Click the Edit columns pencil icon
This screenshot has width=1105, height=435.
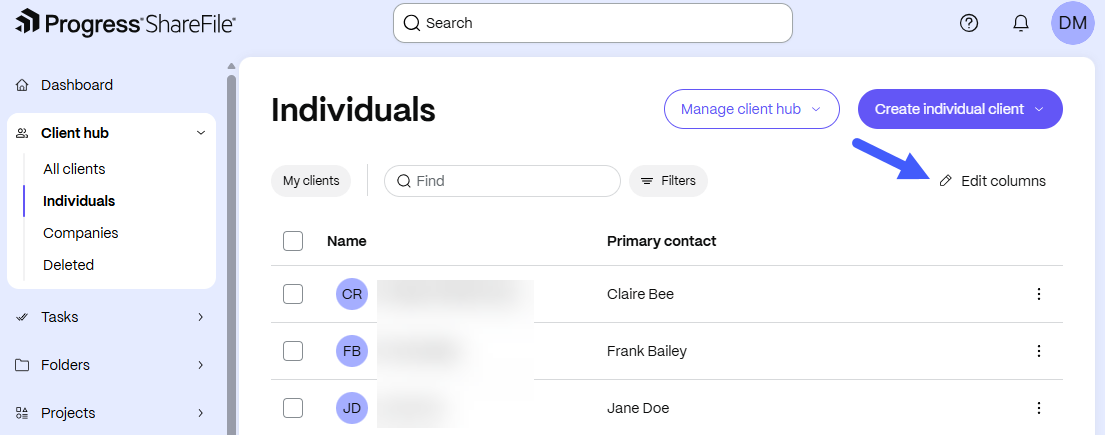pos(946,181)
